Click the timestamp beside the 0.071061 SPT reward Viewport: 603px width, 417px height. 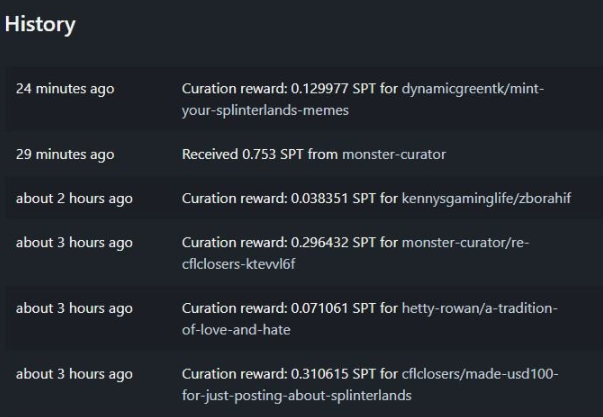pos(74,309)
